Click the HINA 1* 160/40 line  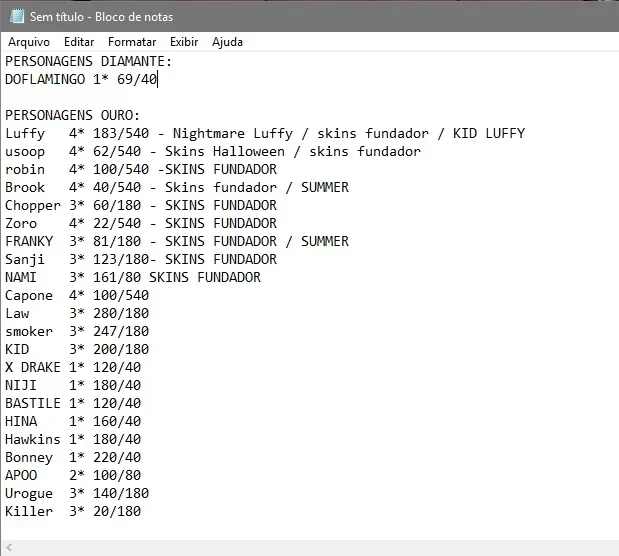point(73,421)
